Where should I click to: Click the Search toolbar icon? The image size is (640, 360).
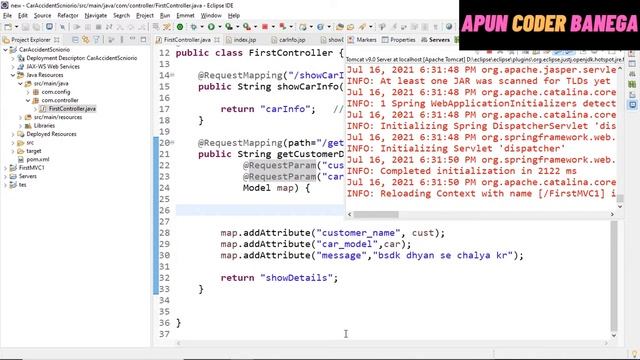pos(362,27)
